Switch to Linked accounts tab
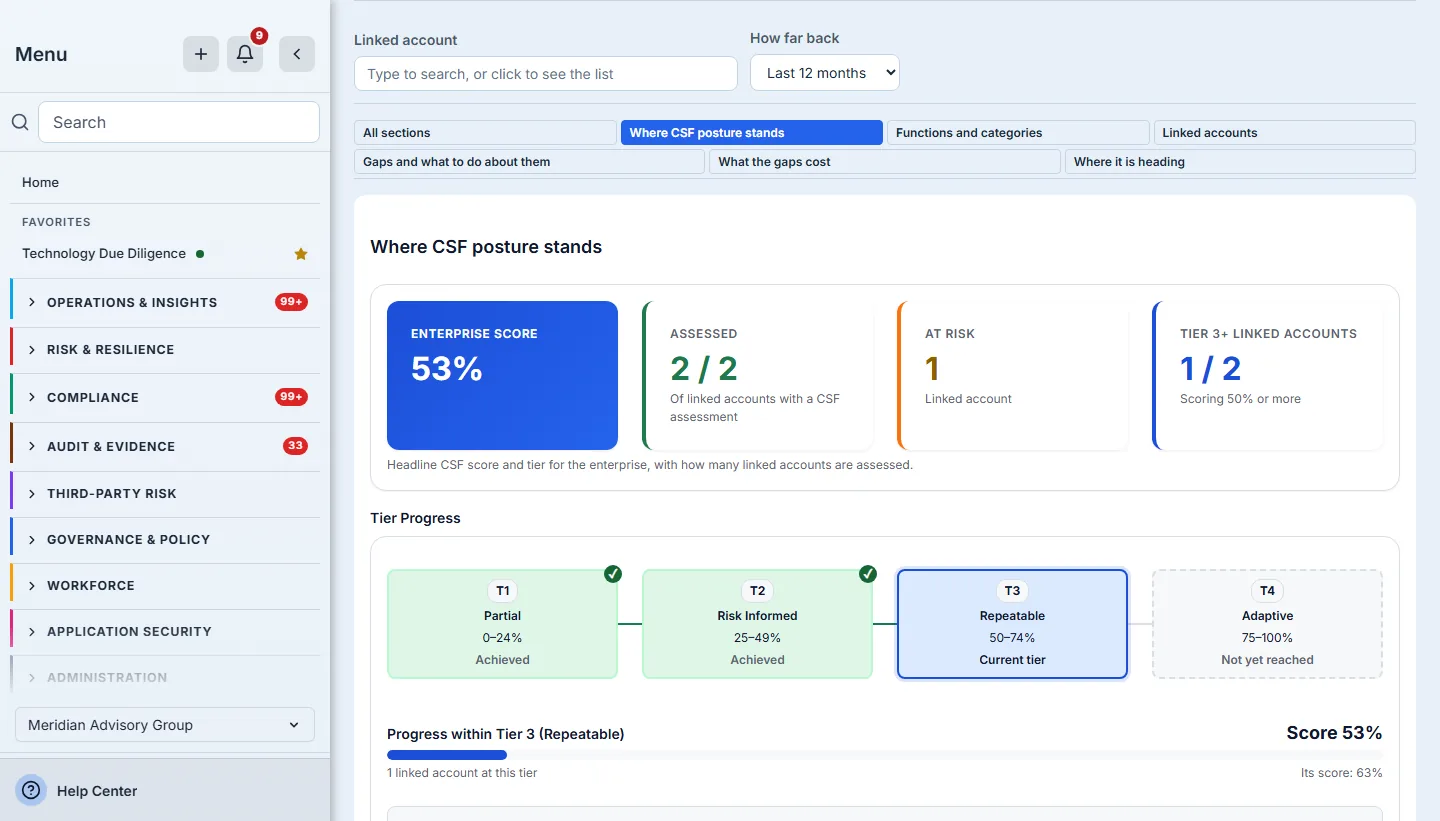 [1285, 133]
